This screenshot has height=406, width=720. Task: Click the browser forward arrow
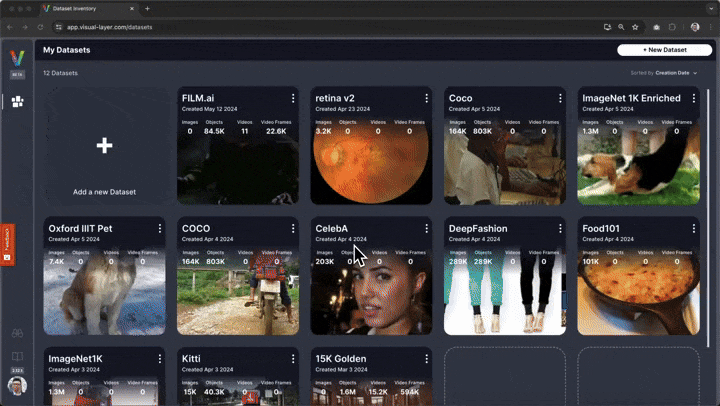pyautogui.click(x=25, y=27)
